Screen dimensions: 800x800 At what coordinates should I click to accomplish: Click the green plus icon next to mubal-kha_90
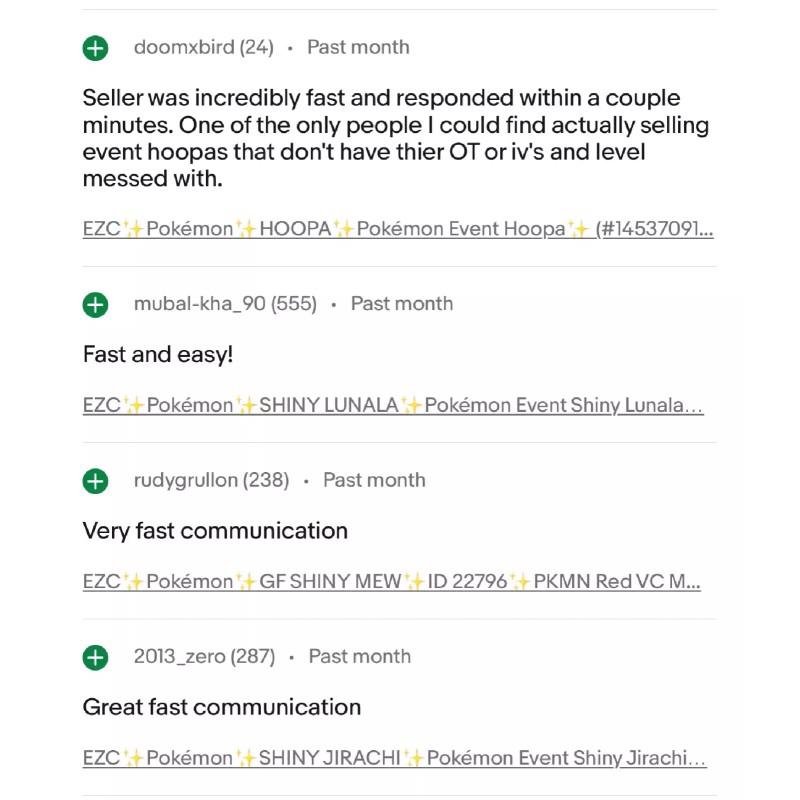95,305
